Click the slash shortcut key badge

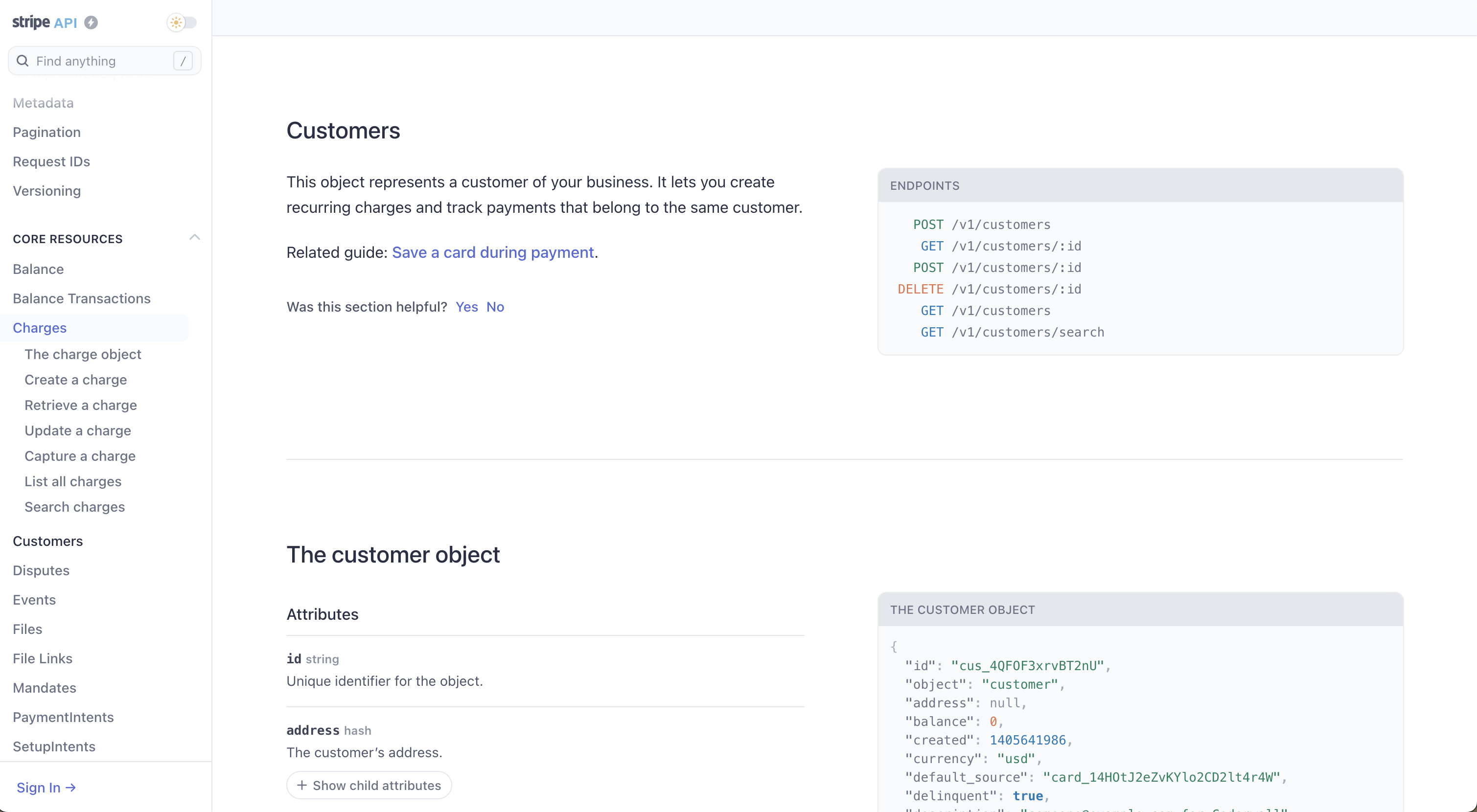tap(183, 61)
